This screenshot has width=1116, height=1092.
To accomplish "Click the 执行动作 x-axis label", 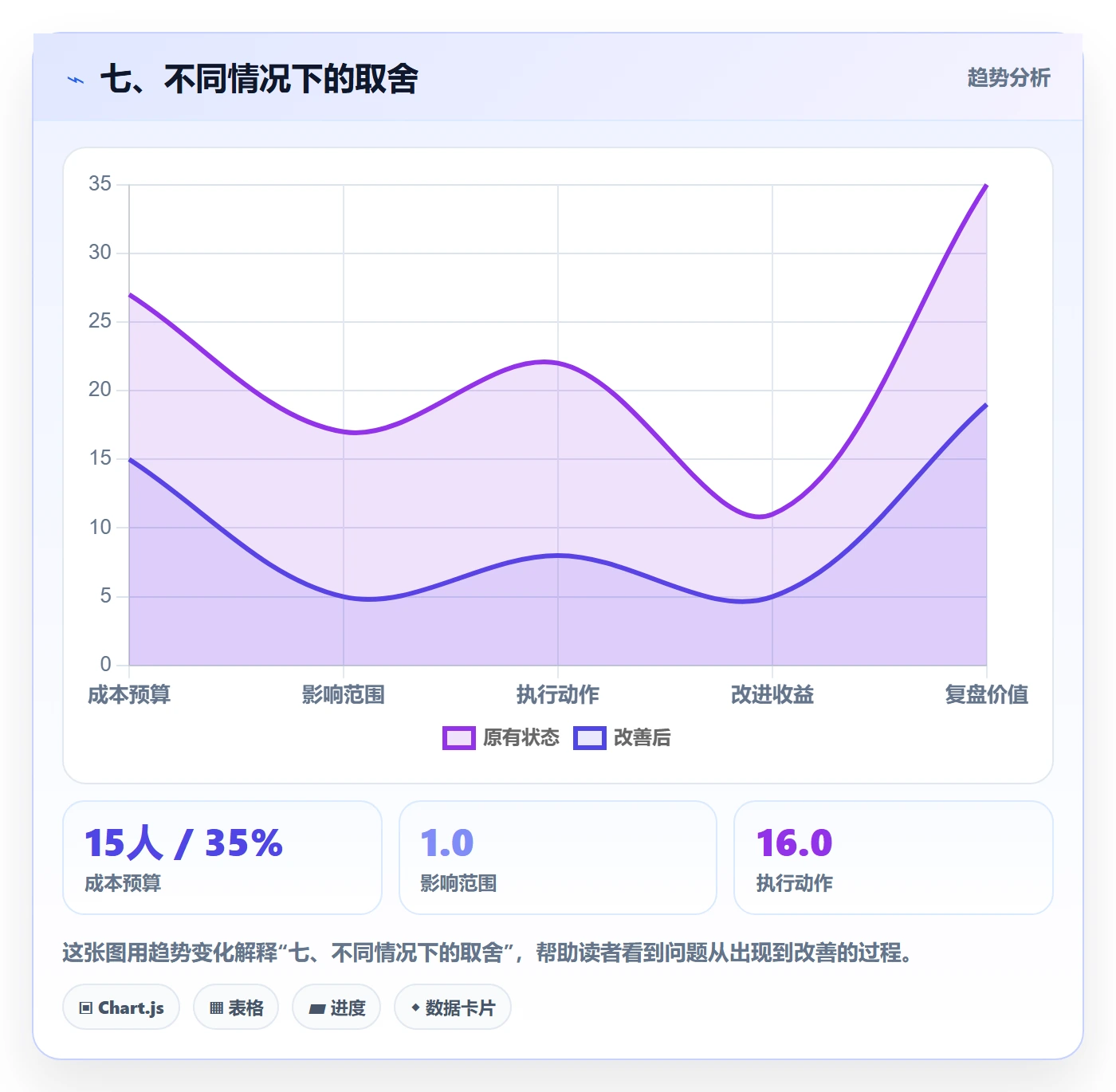I will pyautogui.click(x=558, y=695).
